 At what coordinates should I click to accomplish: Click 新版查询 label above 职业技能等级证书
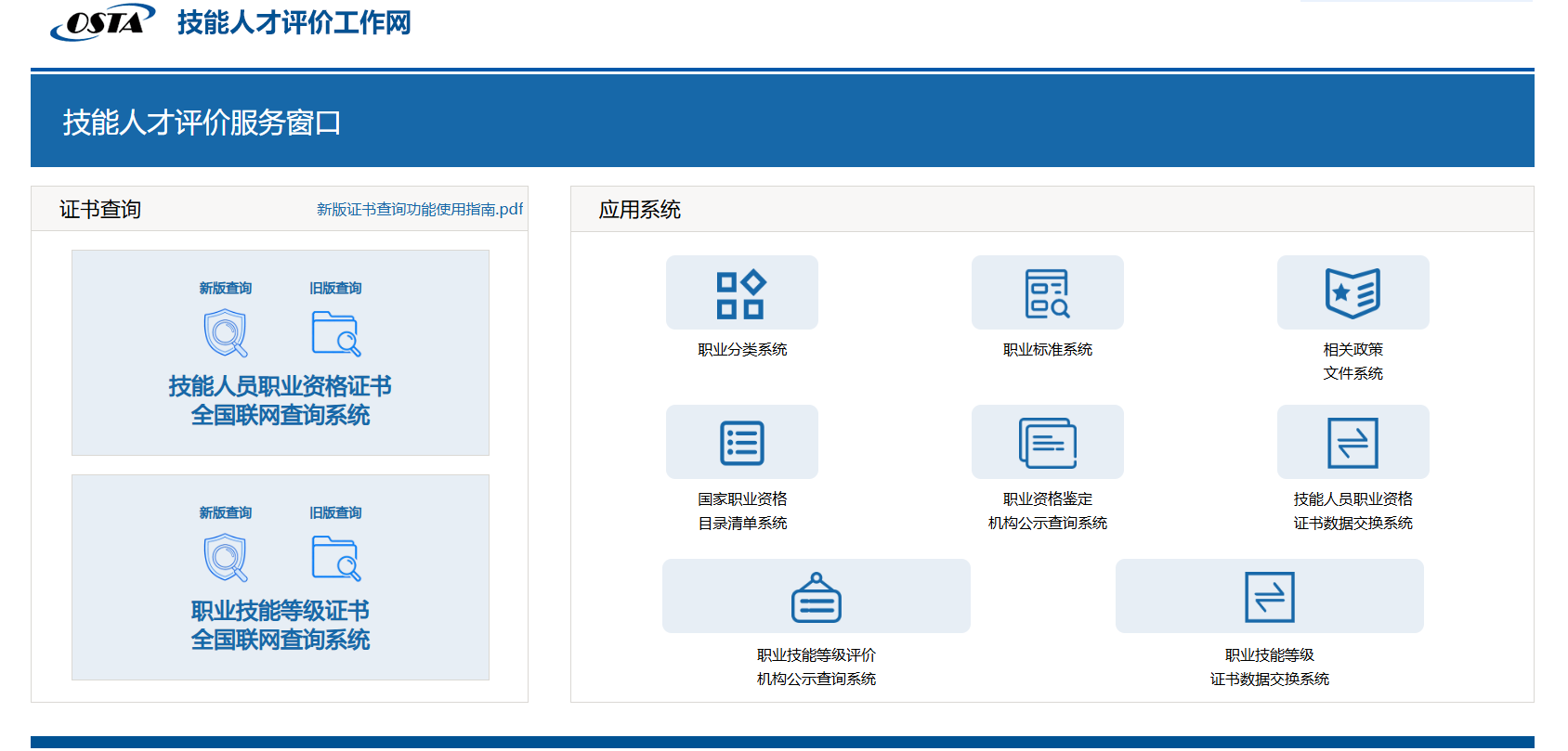[226, 512]
